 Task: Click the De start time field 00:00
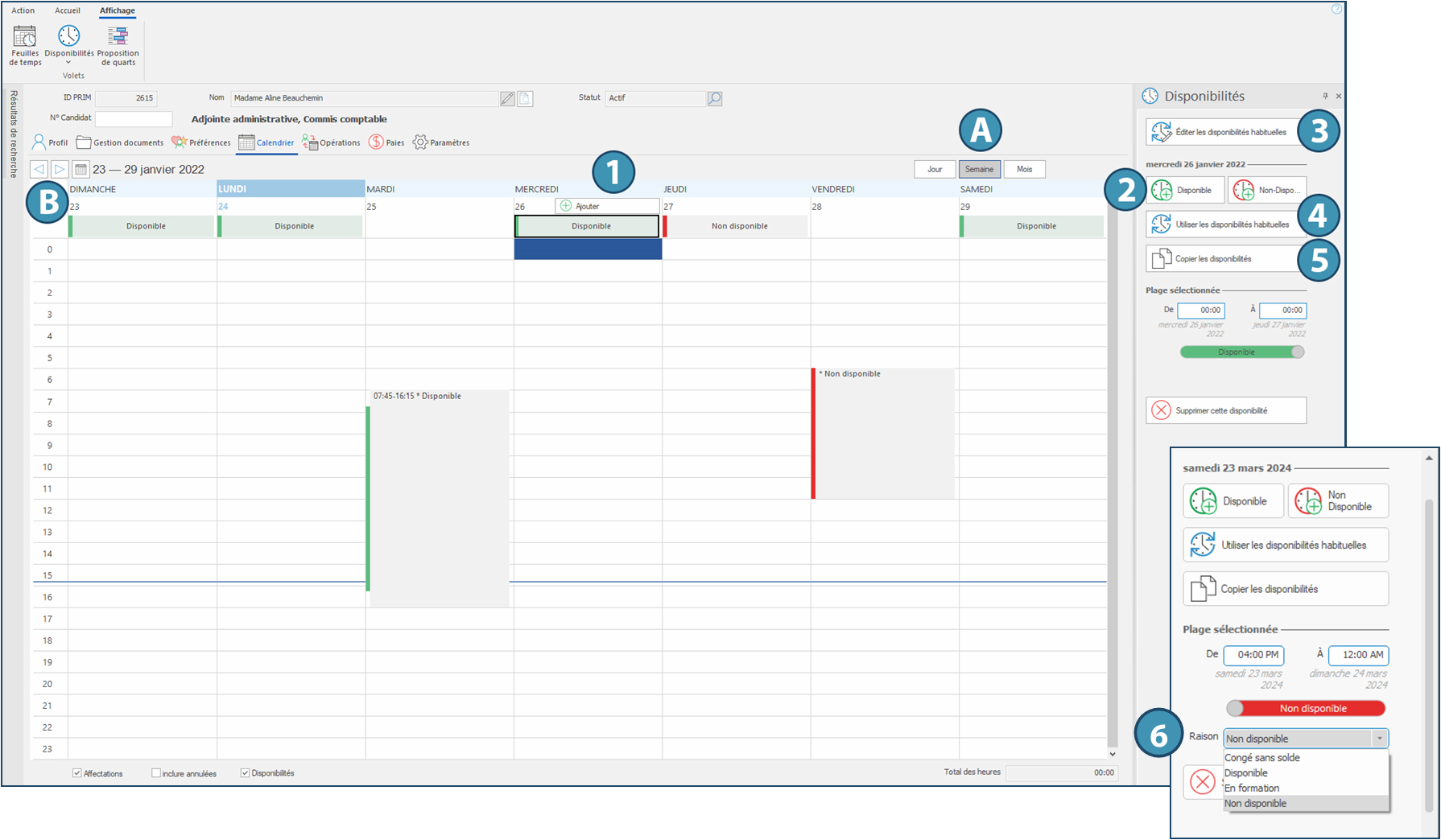1201,310
